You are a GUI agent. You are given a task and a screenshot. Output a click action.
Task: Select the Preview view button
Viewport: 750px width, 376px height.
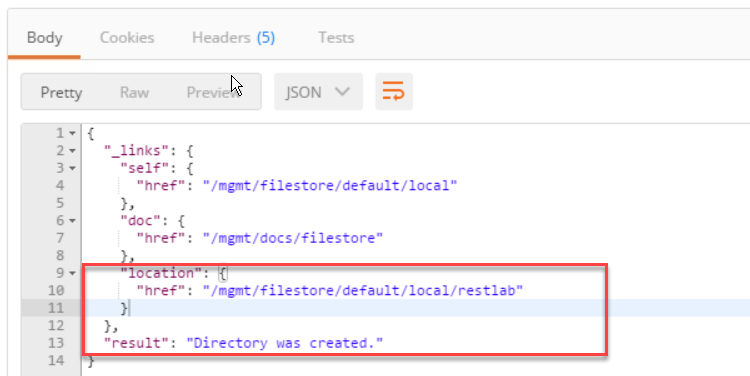[213, 92]
